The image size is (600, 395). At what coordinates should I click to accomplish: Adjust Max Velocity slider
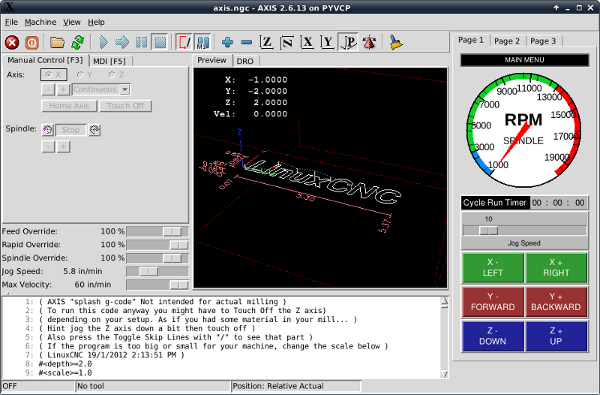[157, 285]
